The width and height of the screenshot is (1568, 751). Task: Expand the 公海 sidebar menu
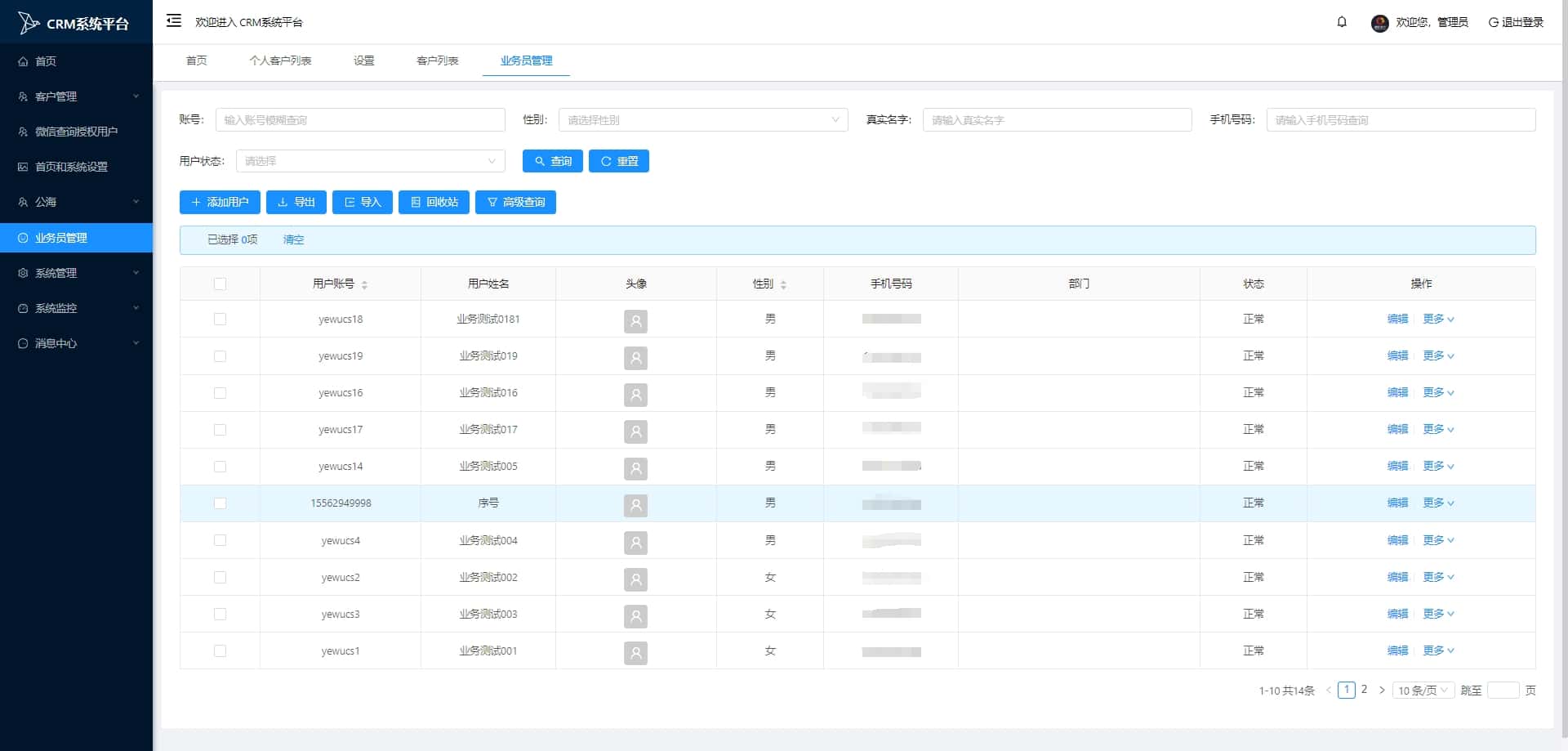[76, 202]
